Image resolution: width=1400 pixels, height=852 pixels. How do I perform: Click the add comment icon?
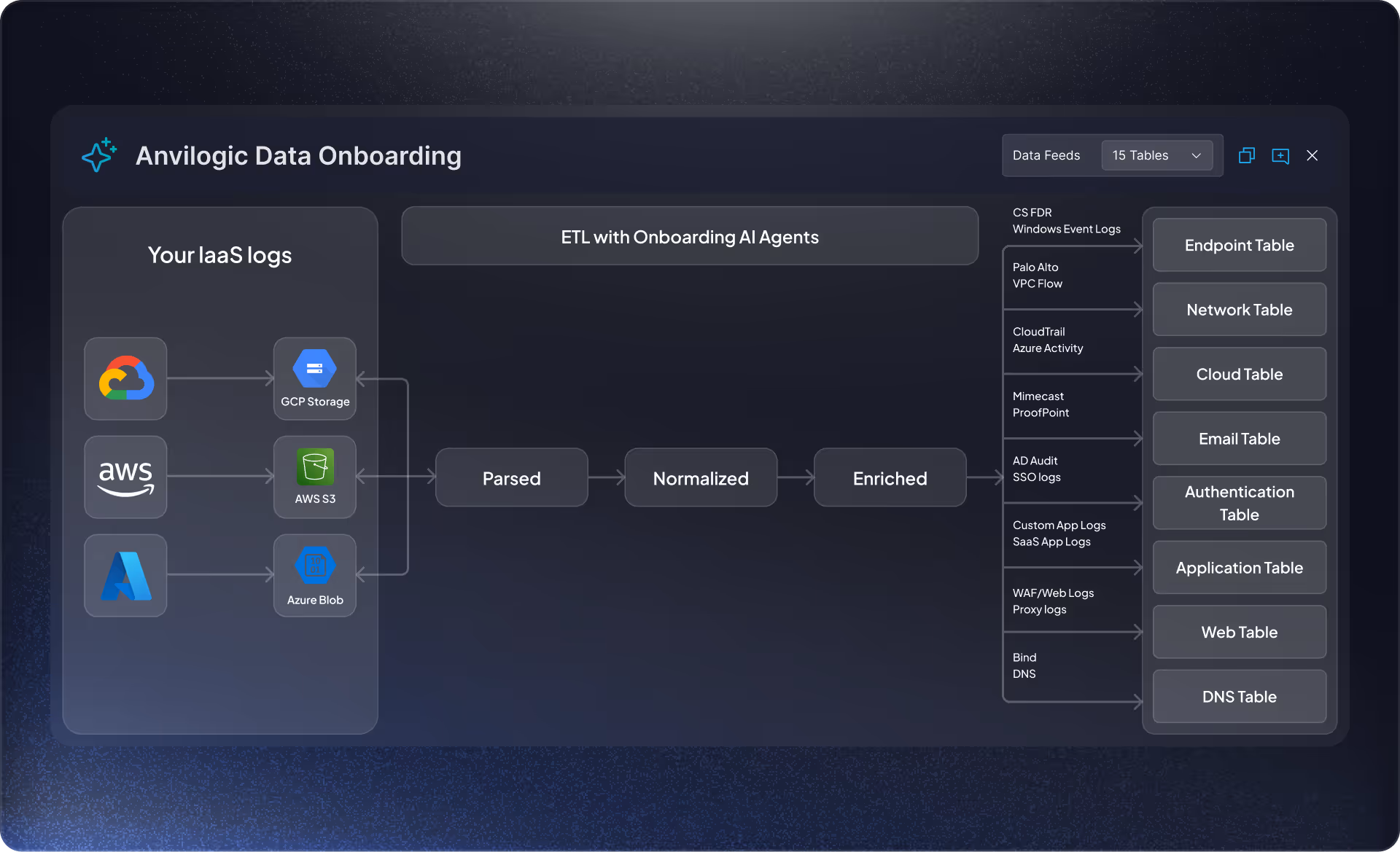pos(1280,156)
